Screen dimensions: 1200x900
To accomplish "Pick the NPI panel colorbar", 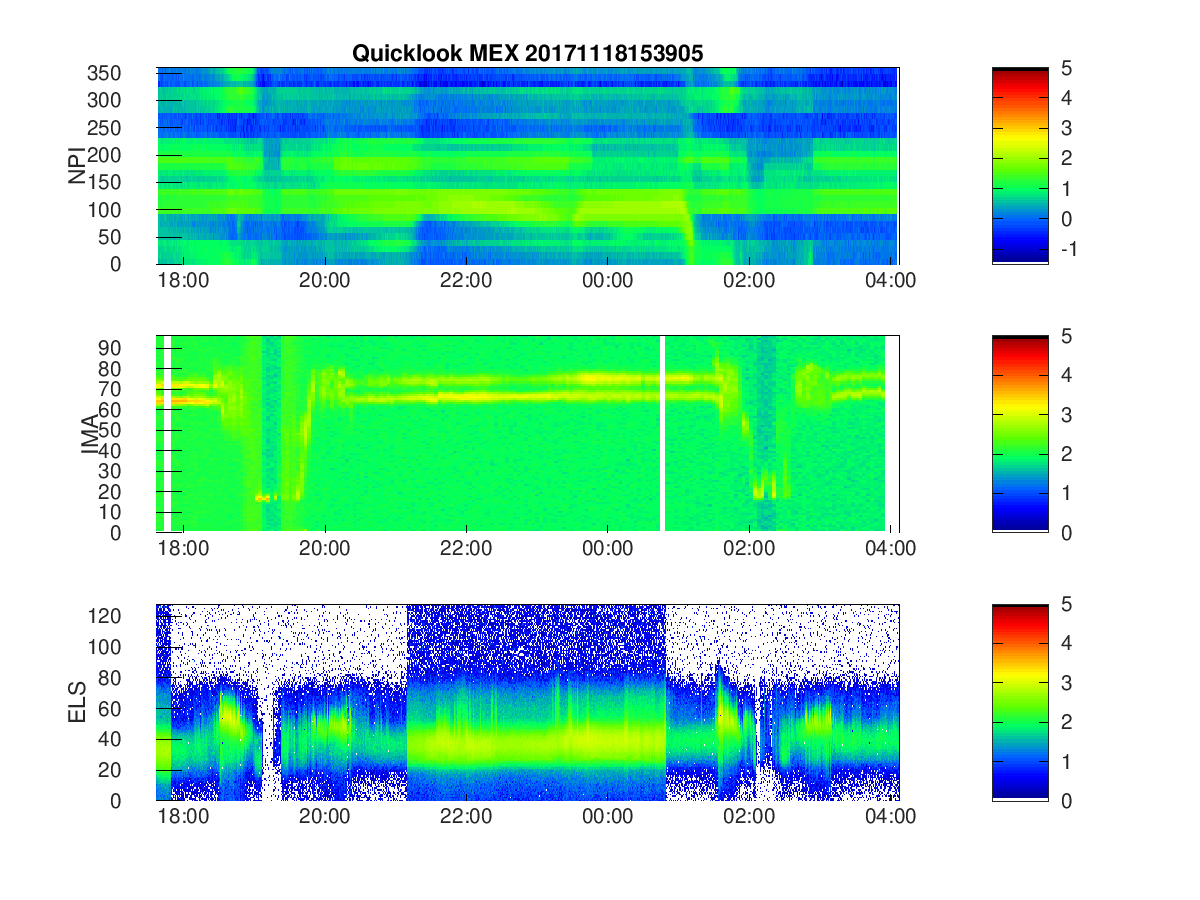I will point(1020,166).
